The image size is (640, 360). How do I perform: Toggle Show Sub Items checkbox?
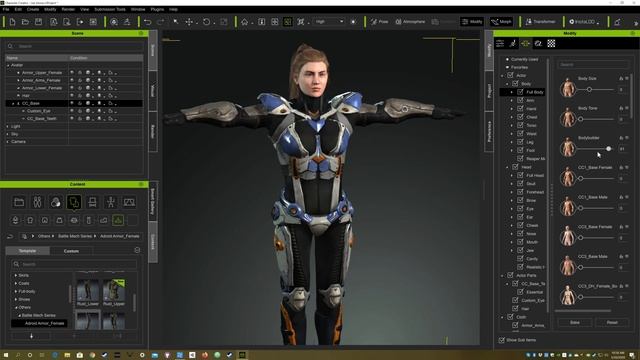pyautogui.click(x=502, y=340)
